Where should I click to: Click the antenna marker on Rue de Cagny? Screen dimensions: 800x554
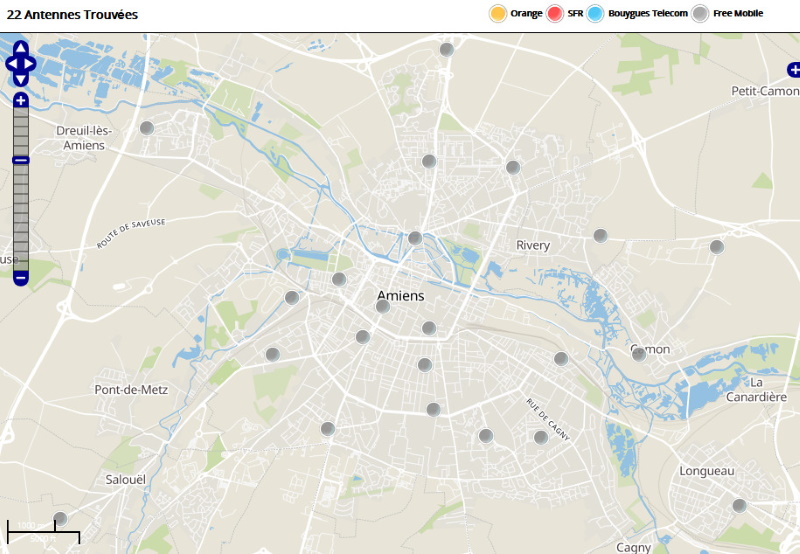click(x=541, y=437)
